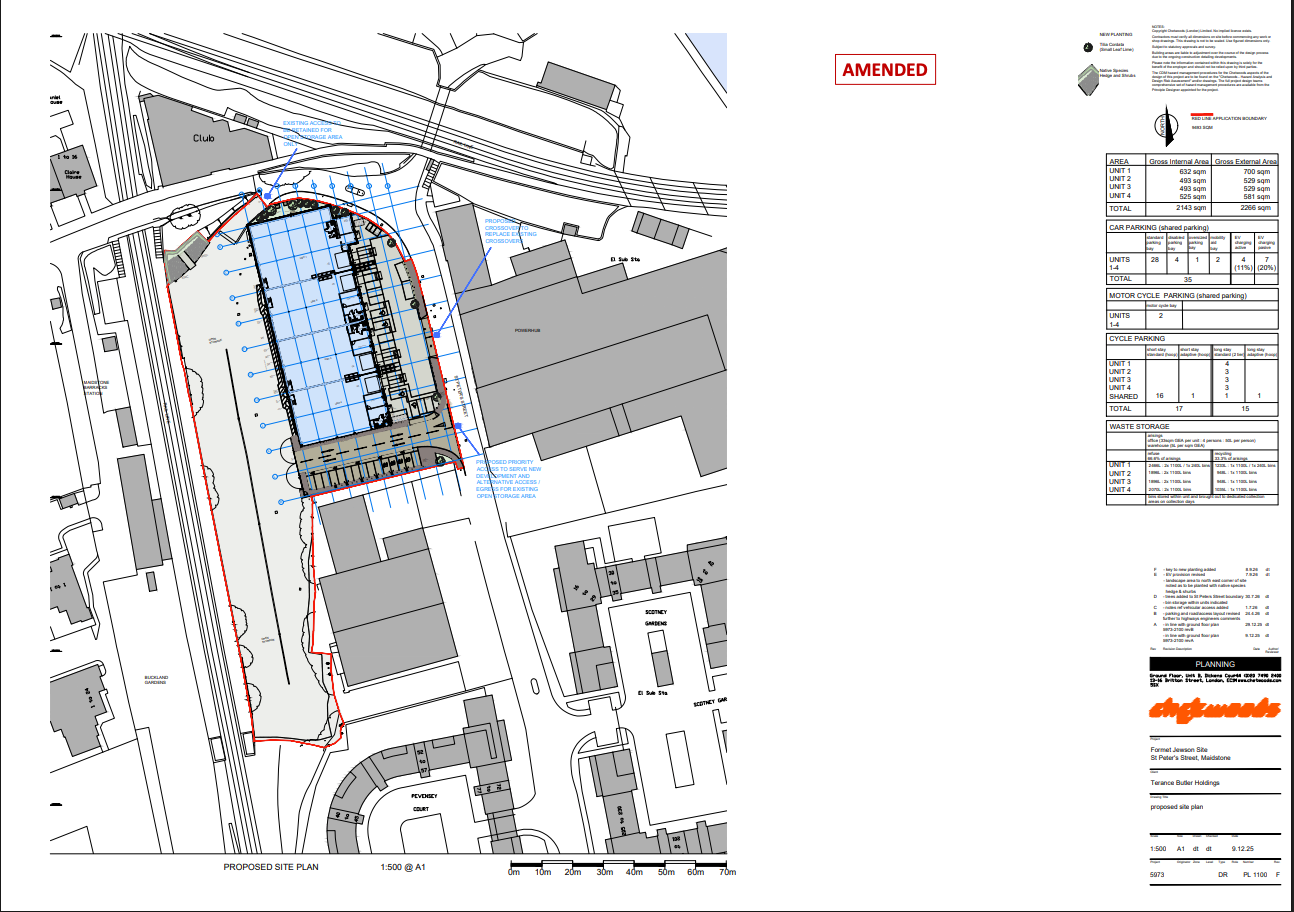1294x912 pixels.
Task: Select the PROPOSED SITE PLAN title text
Action: (270, 867)
